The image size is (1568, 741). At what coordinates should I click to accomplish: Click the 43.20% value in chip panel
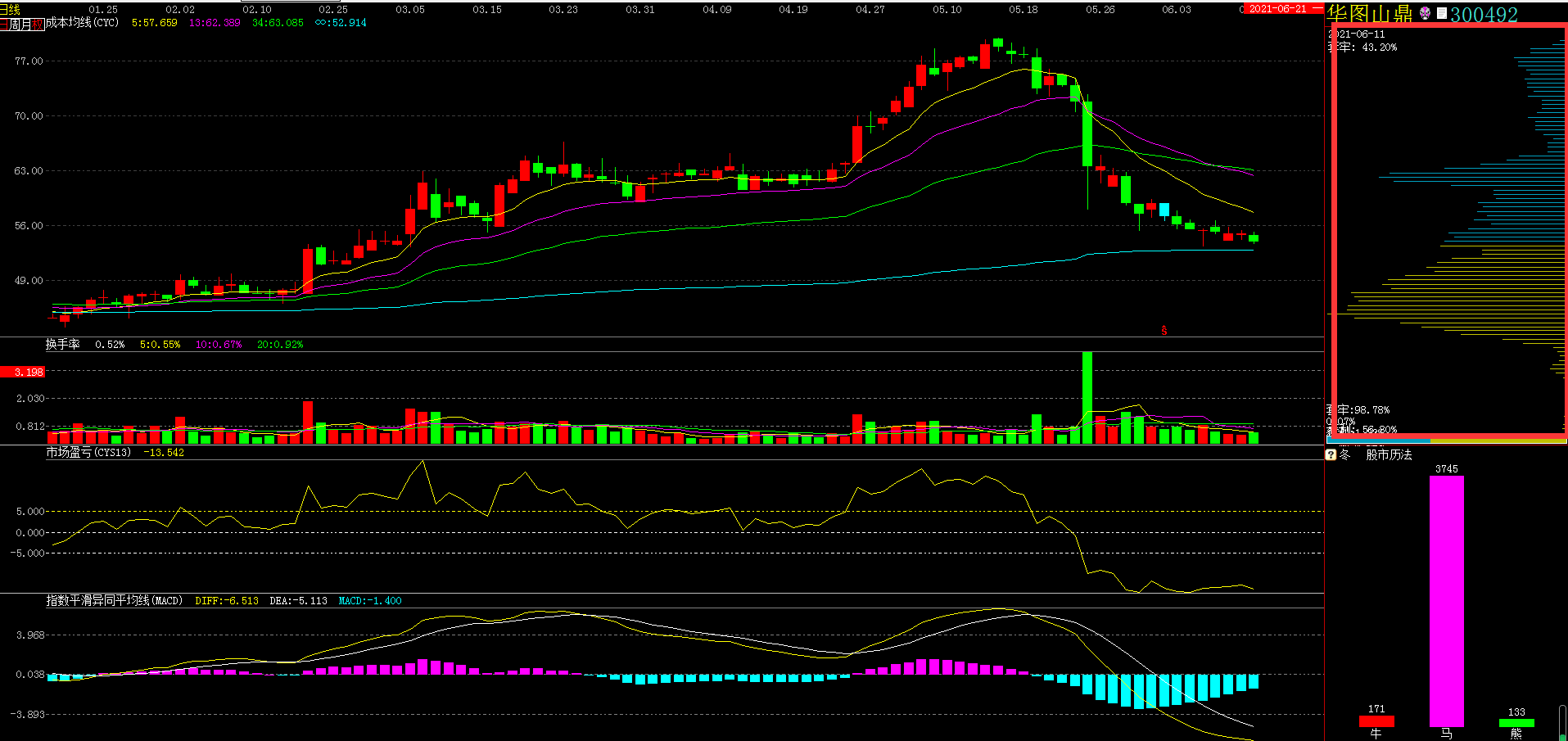coord(1380,47)
